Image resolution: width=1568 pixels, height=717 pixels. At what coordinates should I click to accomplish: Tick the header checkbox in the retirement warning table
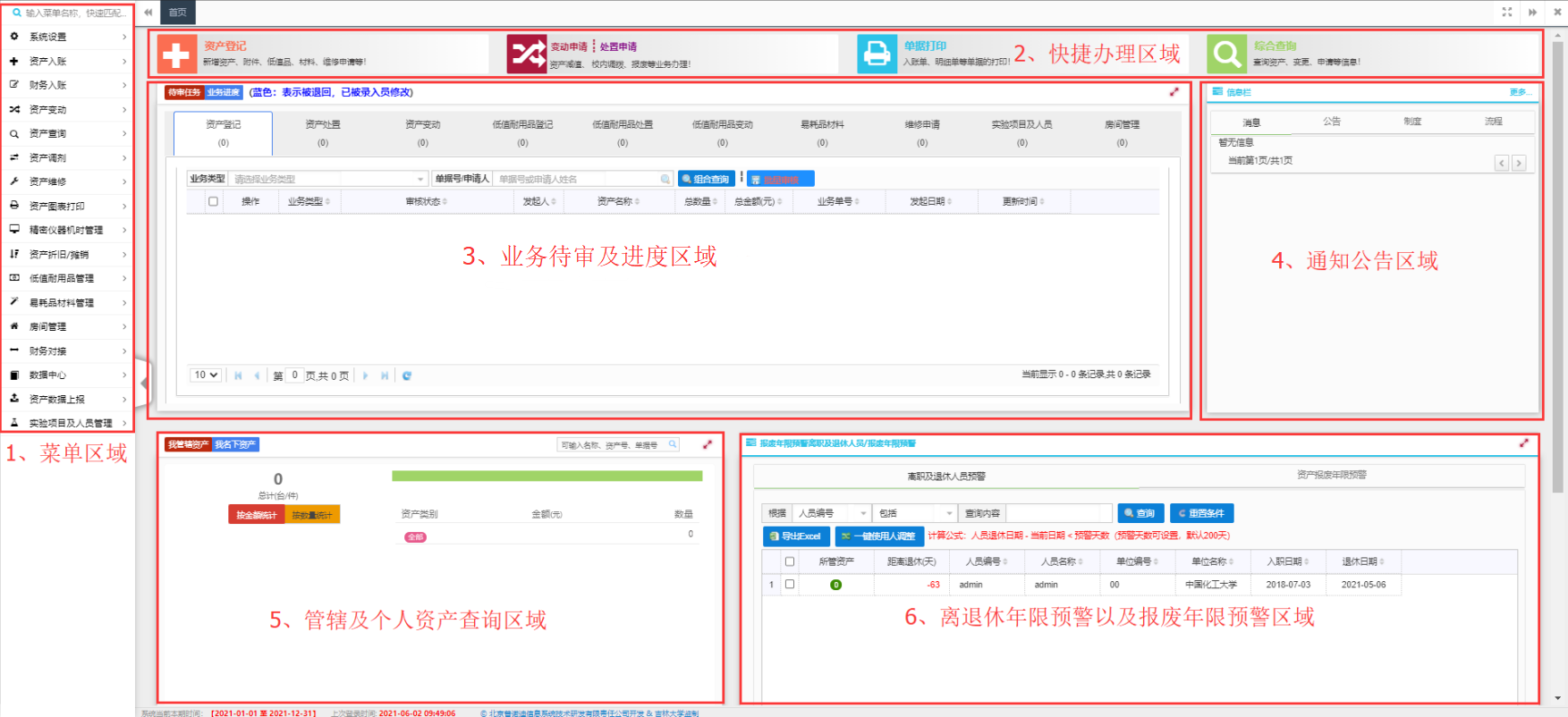pos(789,561)
